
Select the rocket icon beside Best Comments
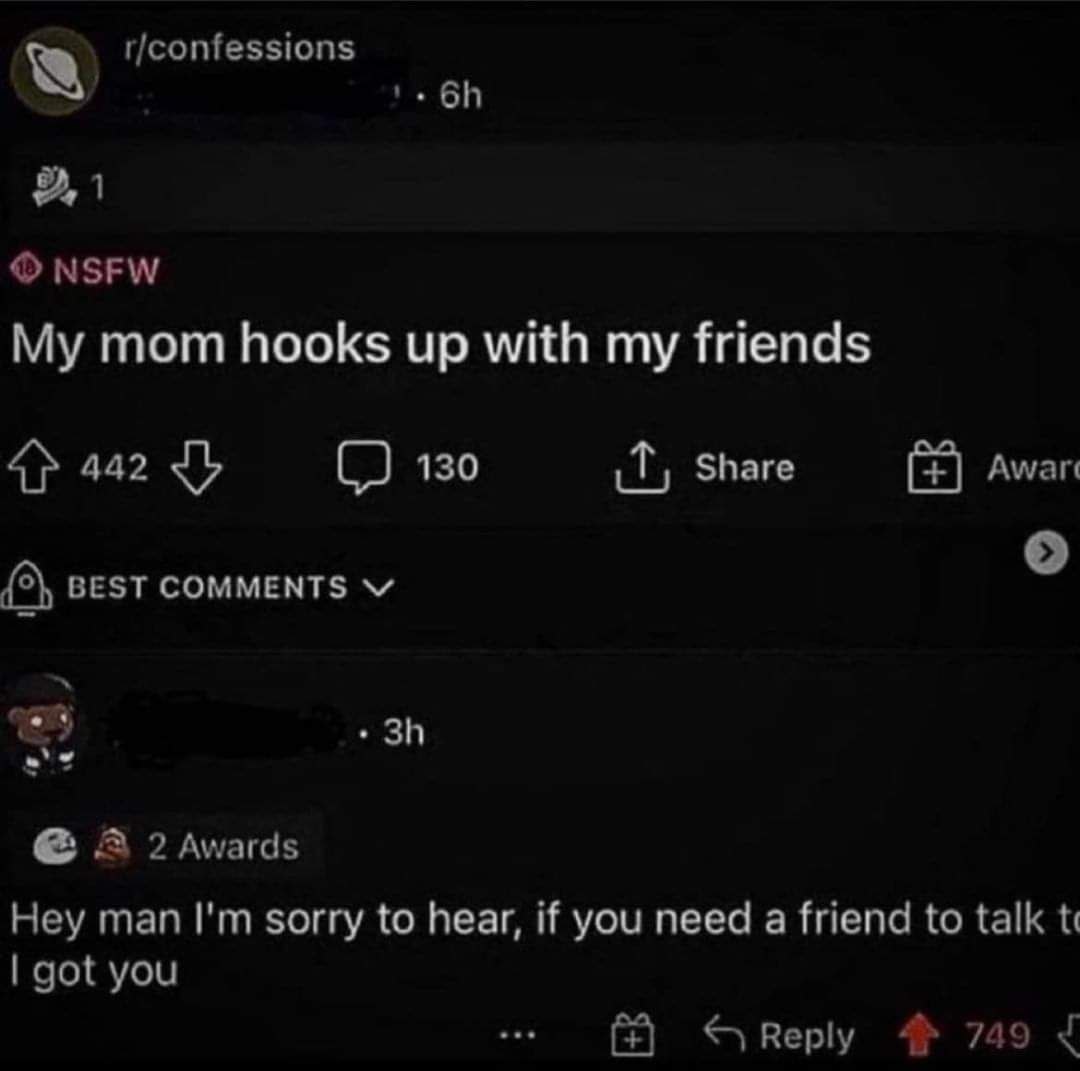(27, 588)
